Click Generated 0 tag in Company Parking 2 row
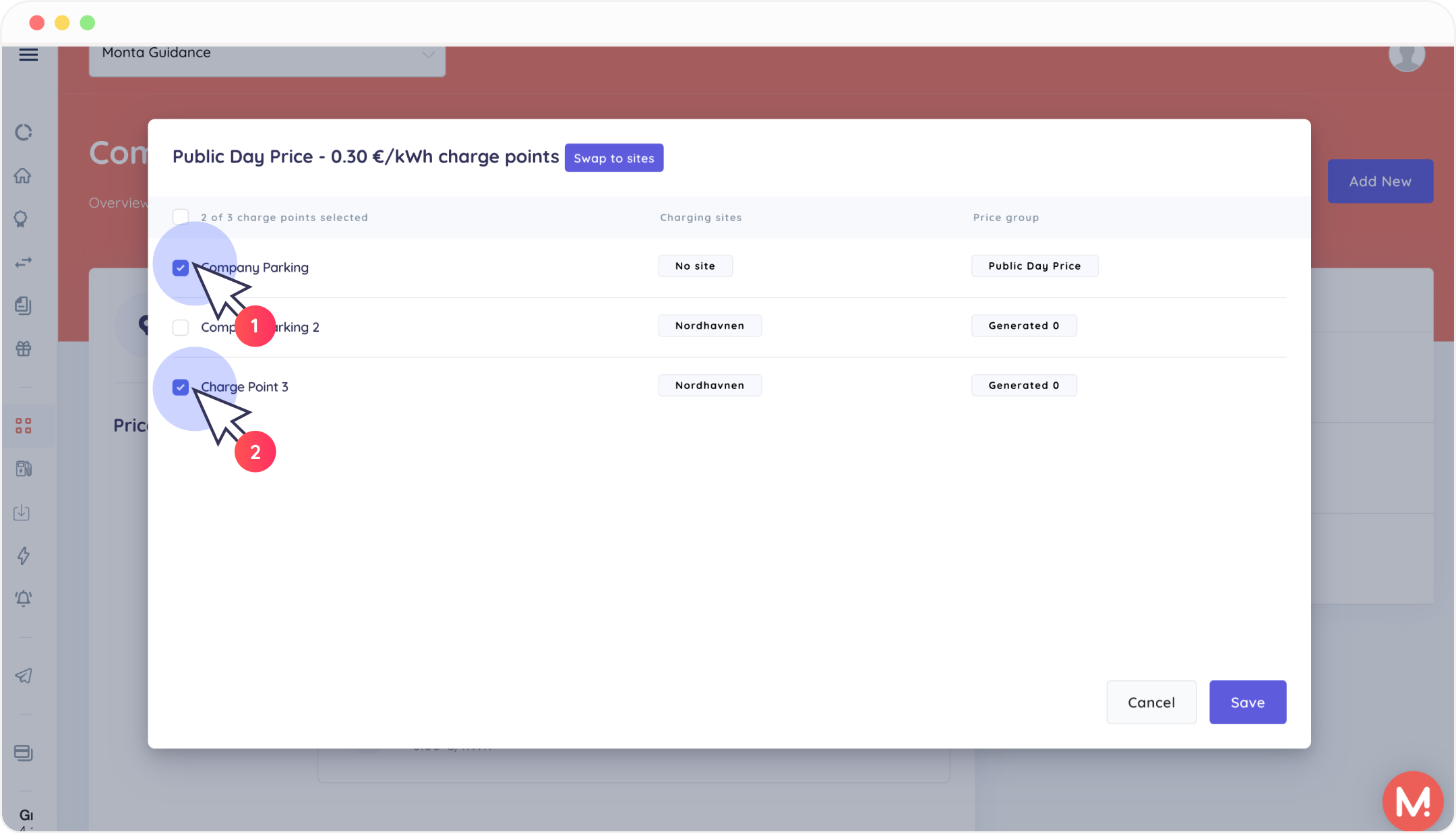The width and height of the screenshot is (1456, 834). (x=1024, y=326)
